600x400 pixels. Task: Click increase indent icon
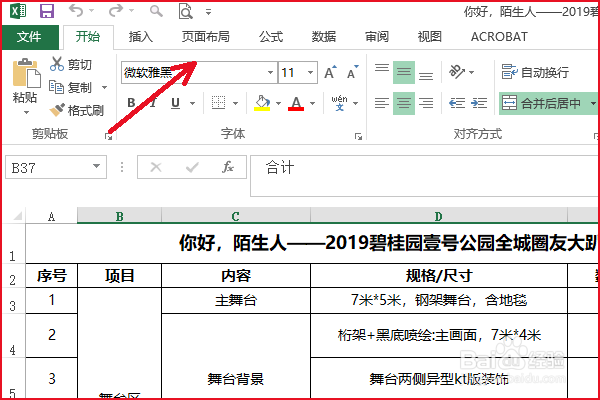(x=479, y=103)
